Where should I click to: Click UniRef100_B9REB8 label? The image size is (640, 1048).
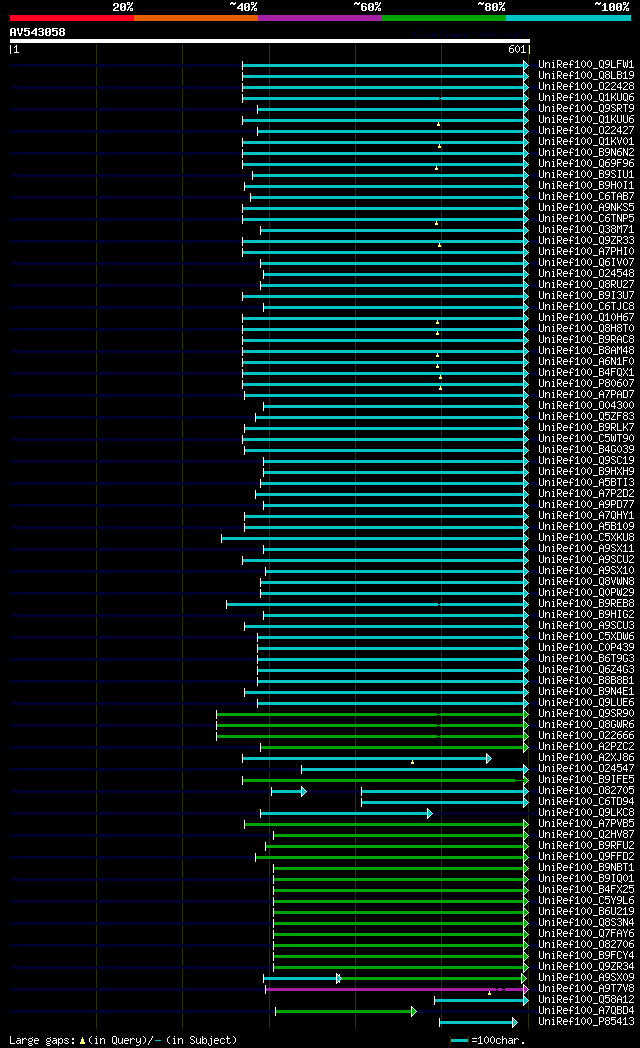coord(586,604)
